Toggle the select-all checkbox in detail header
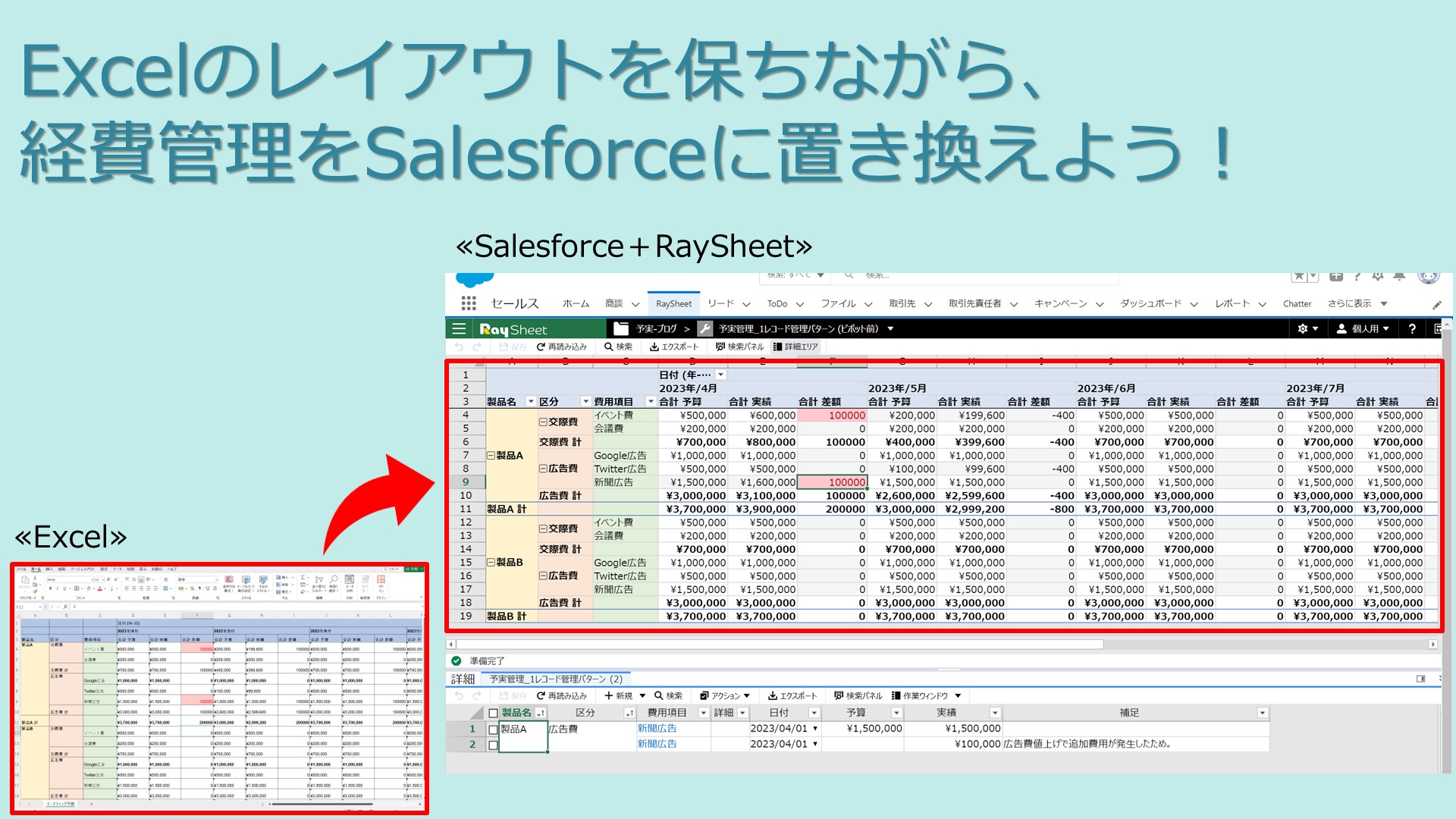Viewport: 1456px width, 819px height. point(491,712)
